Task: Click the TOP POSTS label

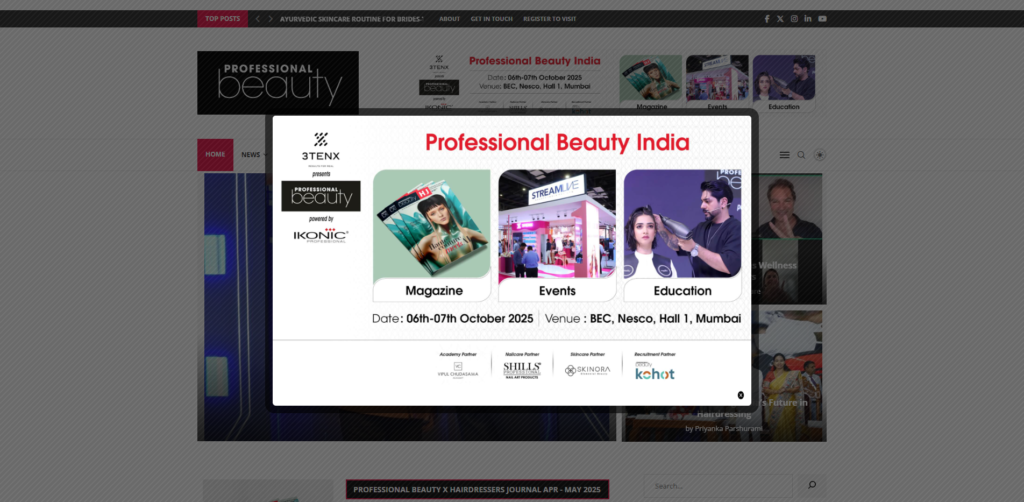Action: [223, 19]
